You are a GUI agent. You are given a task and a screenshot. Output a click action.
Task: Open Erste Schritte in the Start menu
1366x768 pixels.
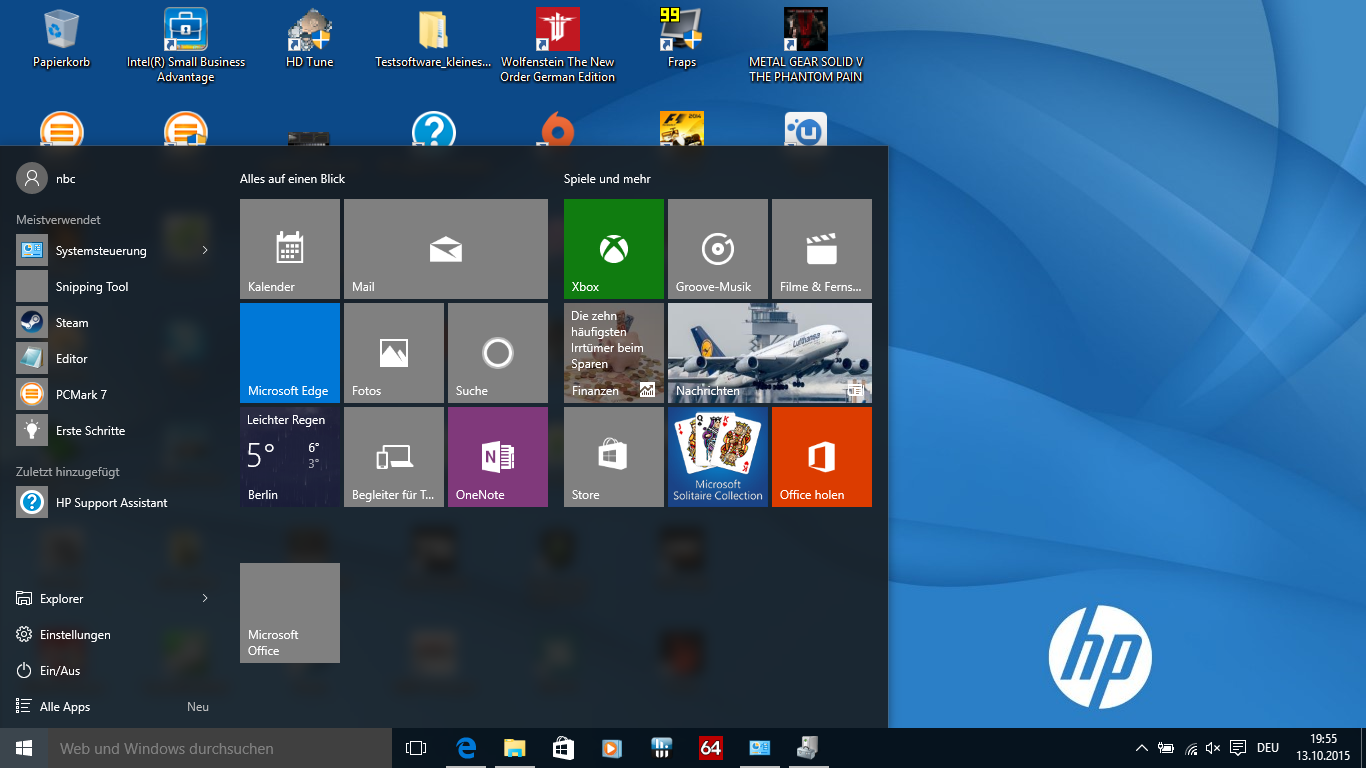pos(112,430)
